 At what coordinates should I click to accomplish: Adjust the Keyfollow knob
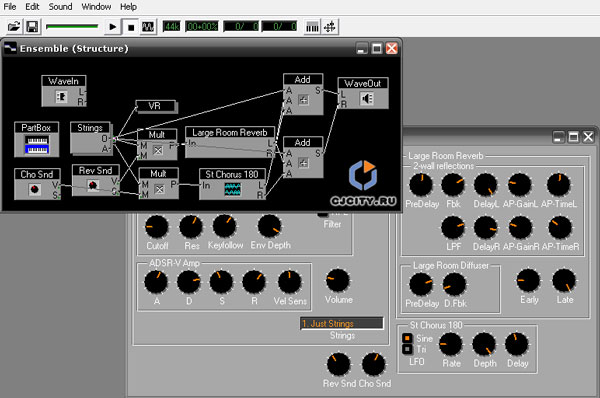click(225, 226)
